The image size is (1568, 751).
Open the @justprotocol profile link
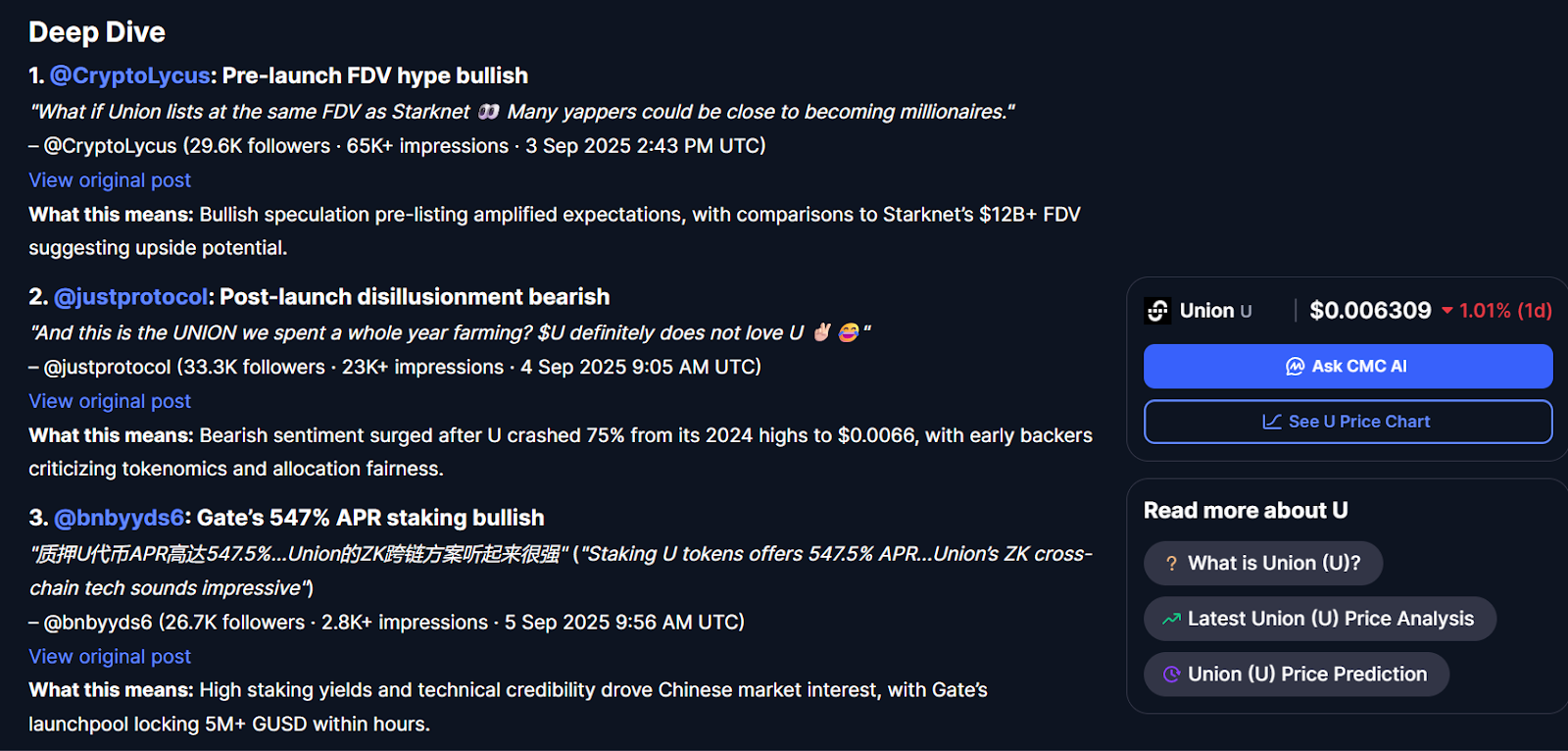point(130,297)
